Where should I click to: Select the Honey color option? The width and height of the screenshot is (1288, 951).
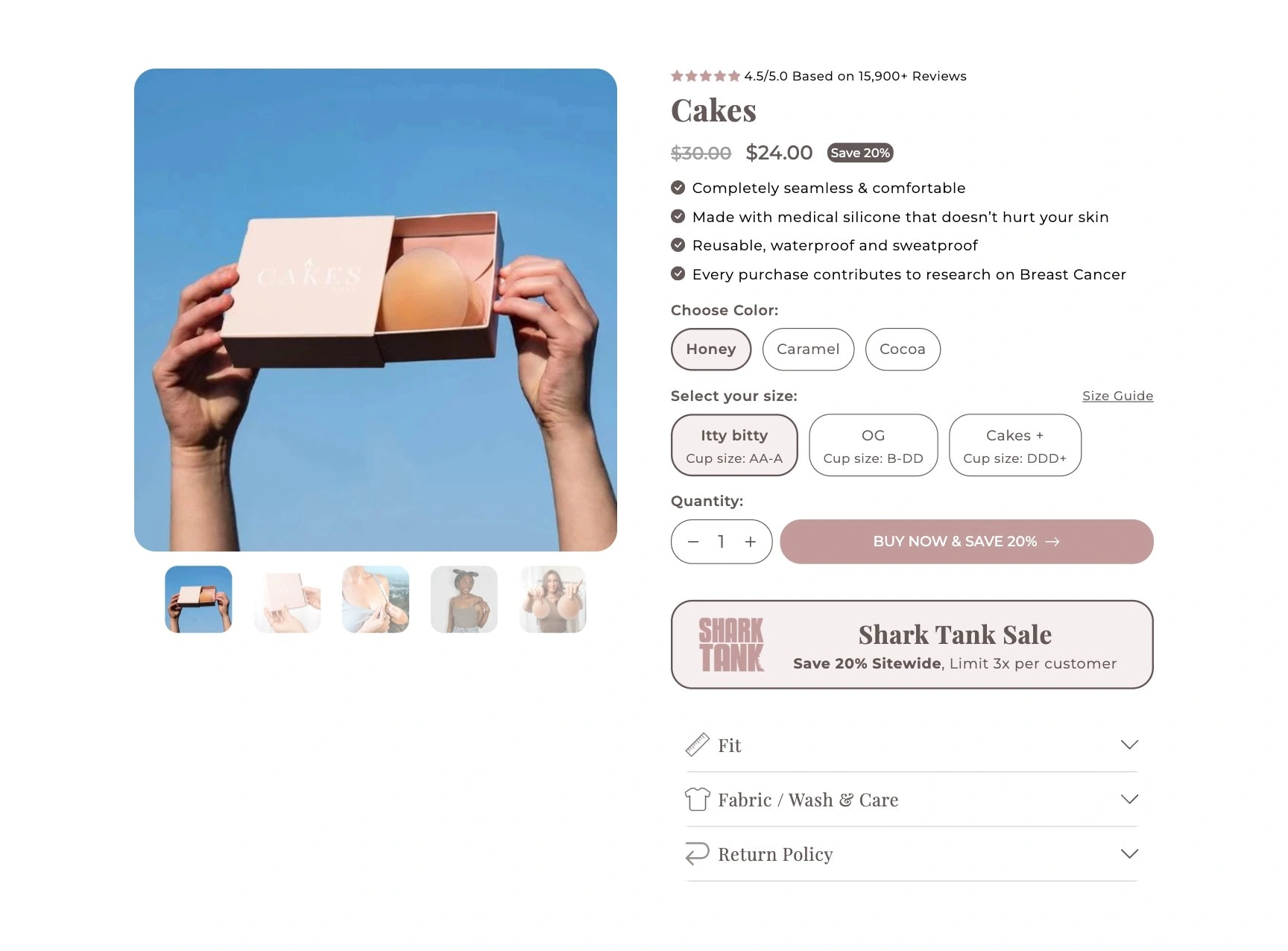point(711,349)
